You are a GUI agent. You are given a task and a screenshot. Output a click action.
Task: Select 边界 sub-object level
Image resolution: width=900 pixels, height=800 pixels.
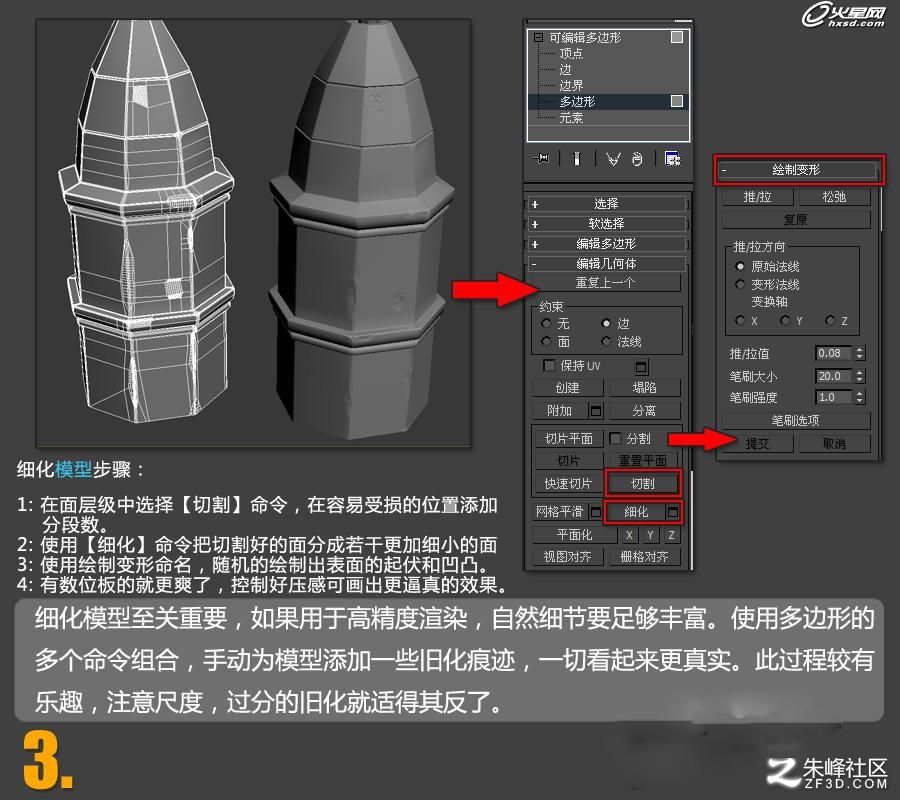click(x=571, y=86)
